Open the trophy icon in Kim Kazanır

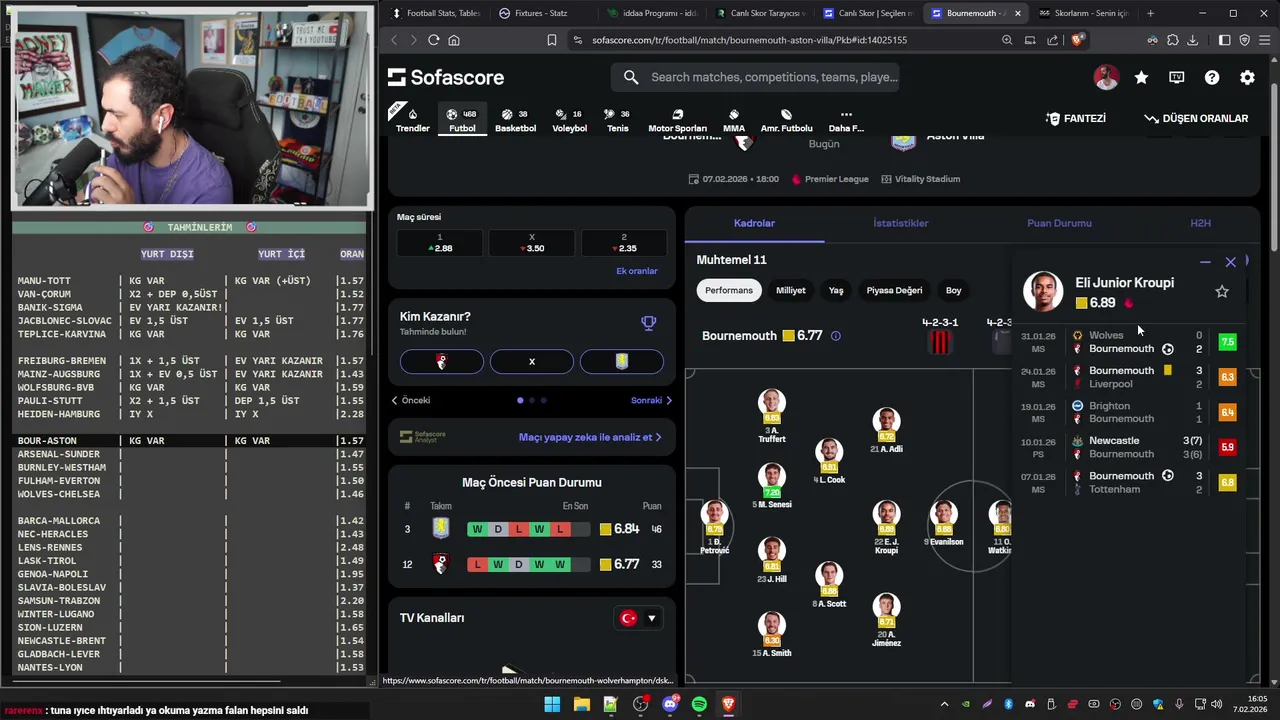coord(648,323)
